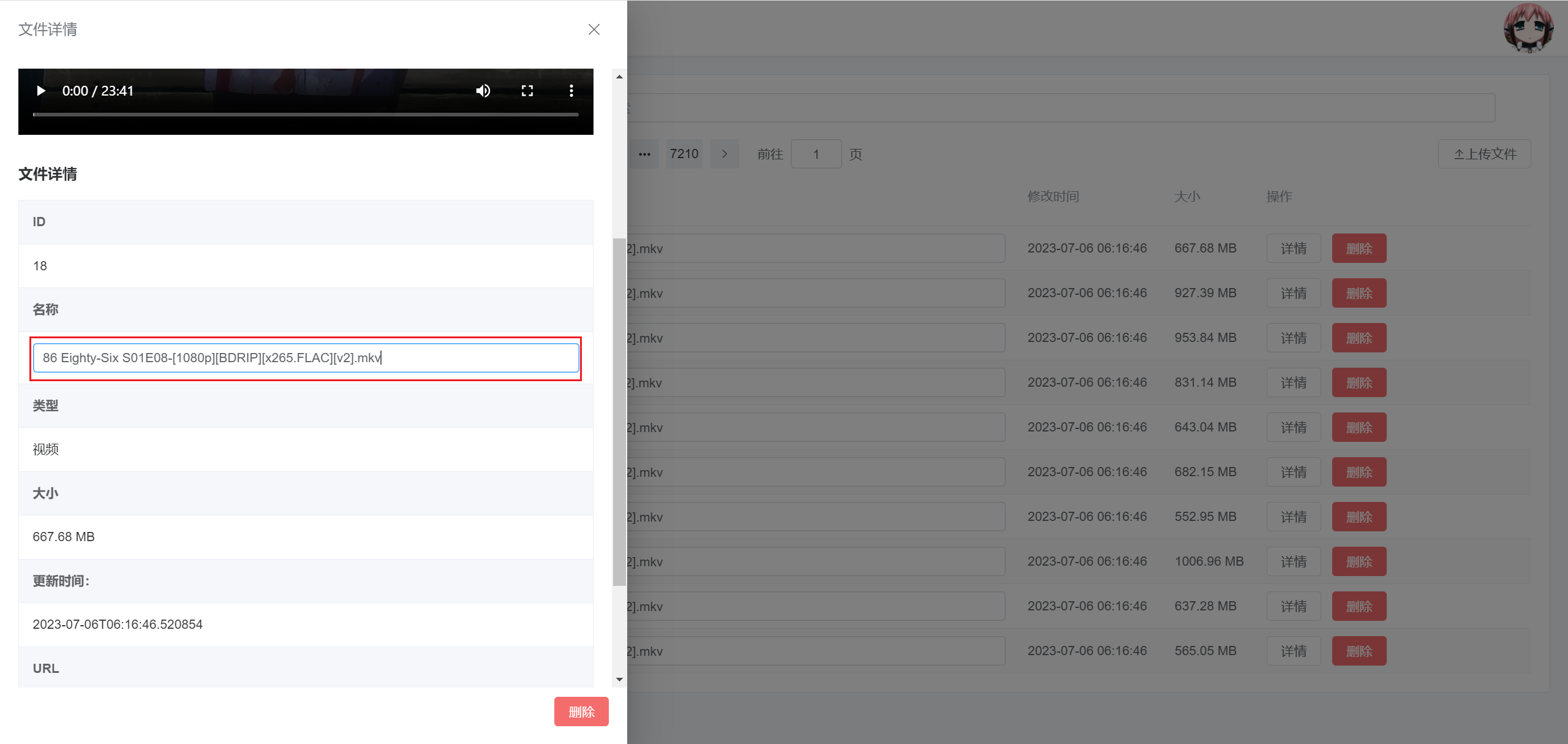Click the play button to start video
The height and width of the screenshot is (744, 1568).
pos(41,91)
